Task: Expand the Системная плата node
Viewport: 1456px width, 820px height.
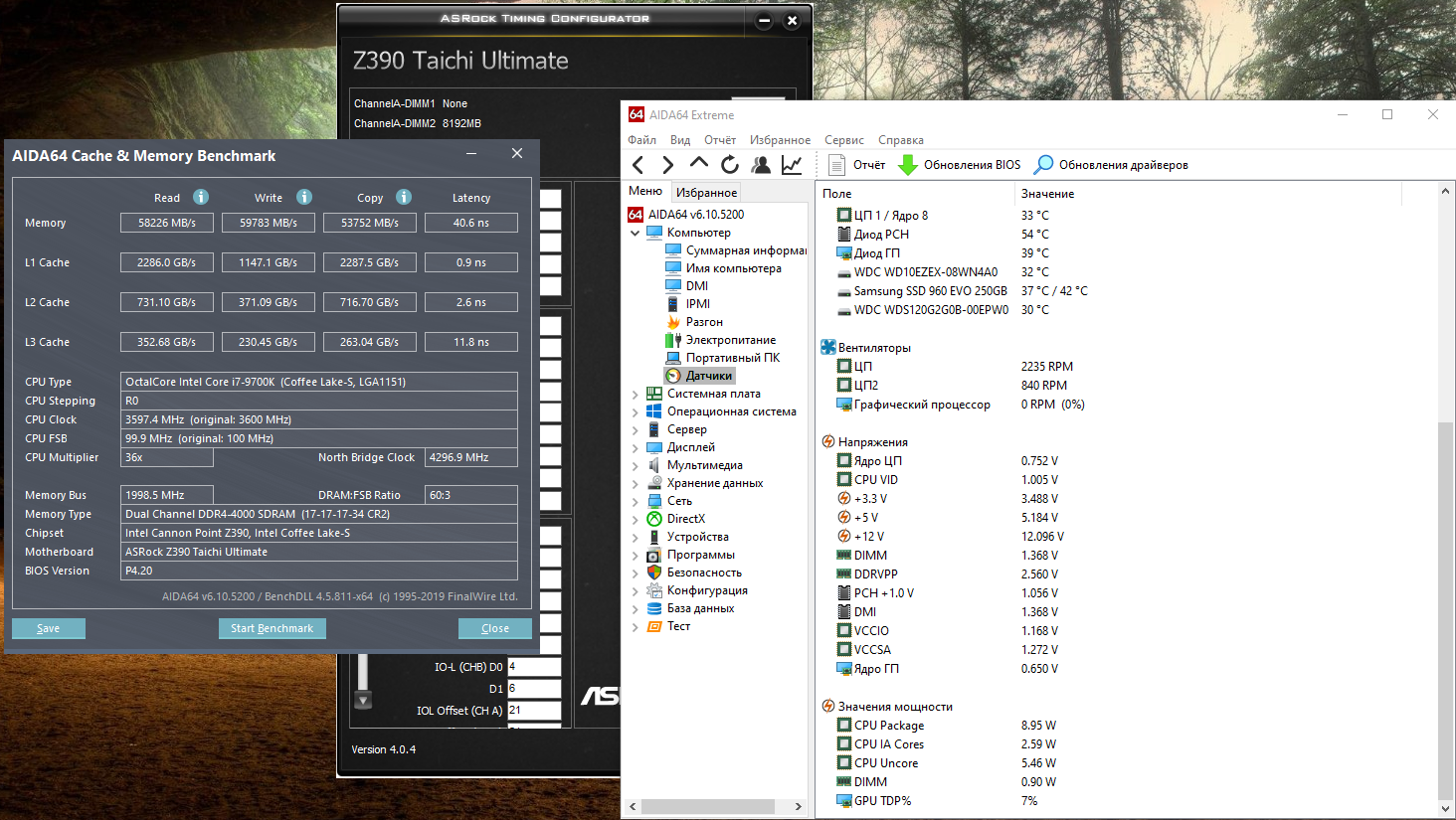Action: pos(635,394)
